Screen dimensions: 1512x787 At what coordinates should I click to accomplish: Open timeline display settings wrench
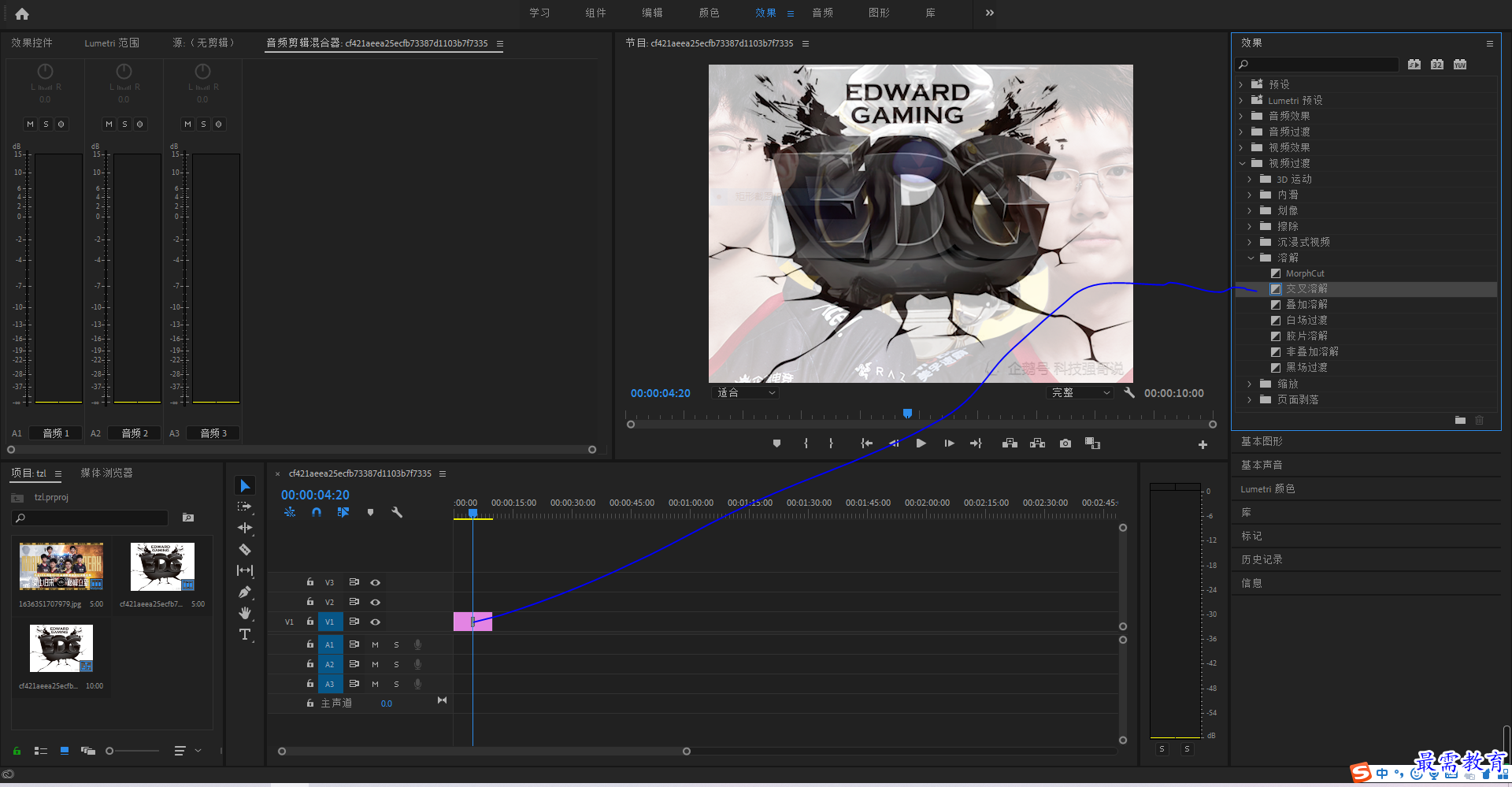pyautogui.click(x=397, y=512)
